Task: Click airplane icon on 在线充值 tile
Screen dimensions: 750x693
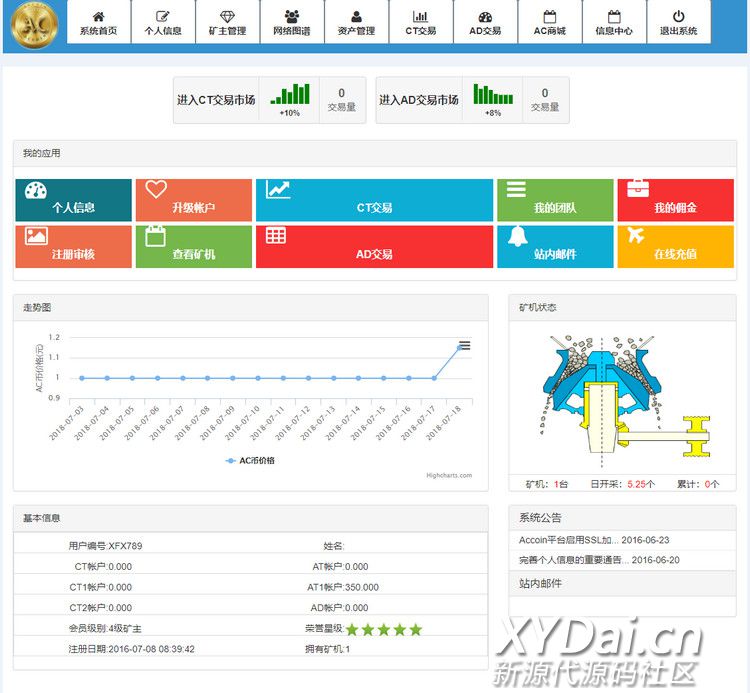Action: 636,235
